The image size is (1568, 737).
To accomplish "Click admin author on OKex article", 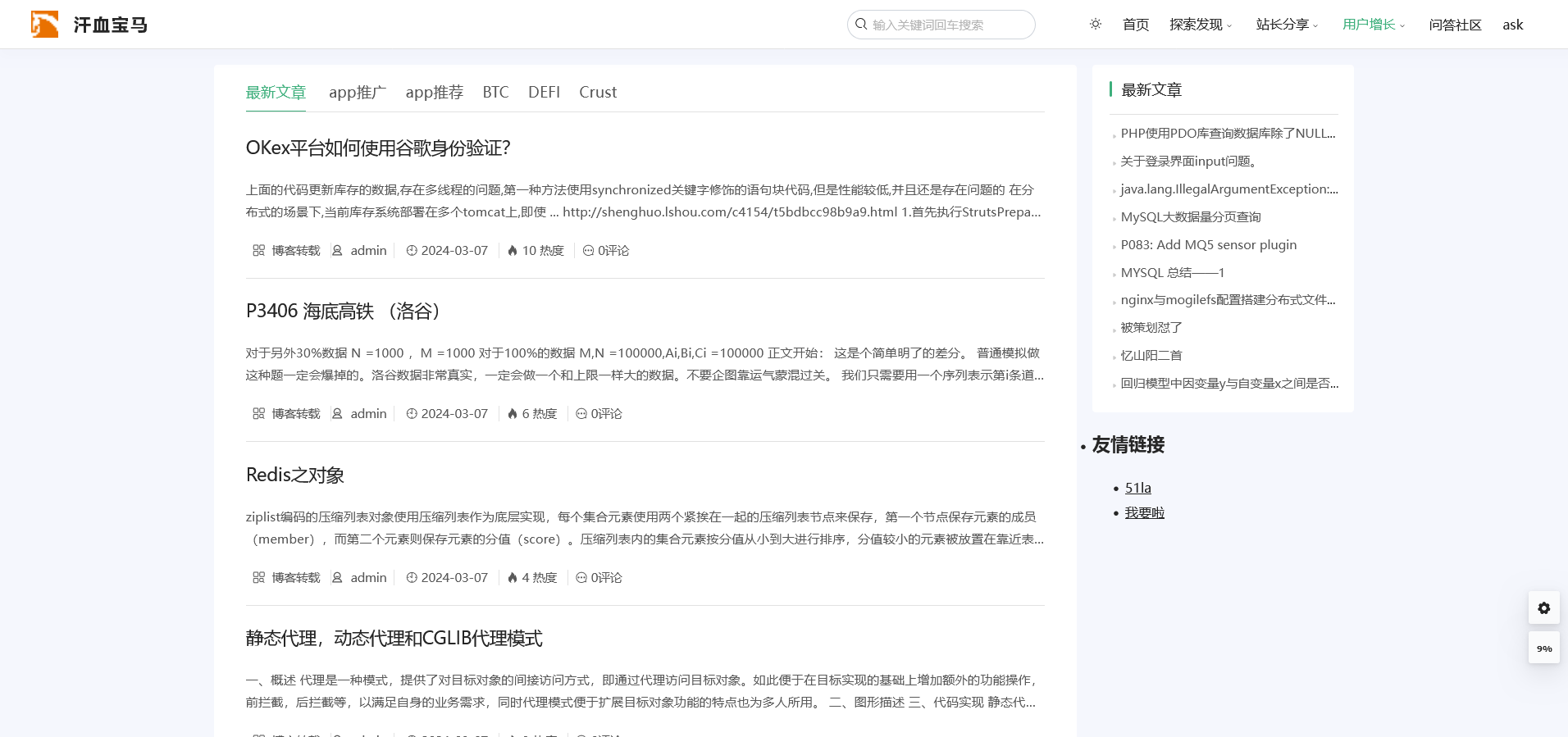I will 368,251.
